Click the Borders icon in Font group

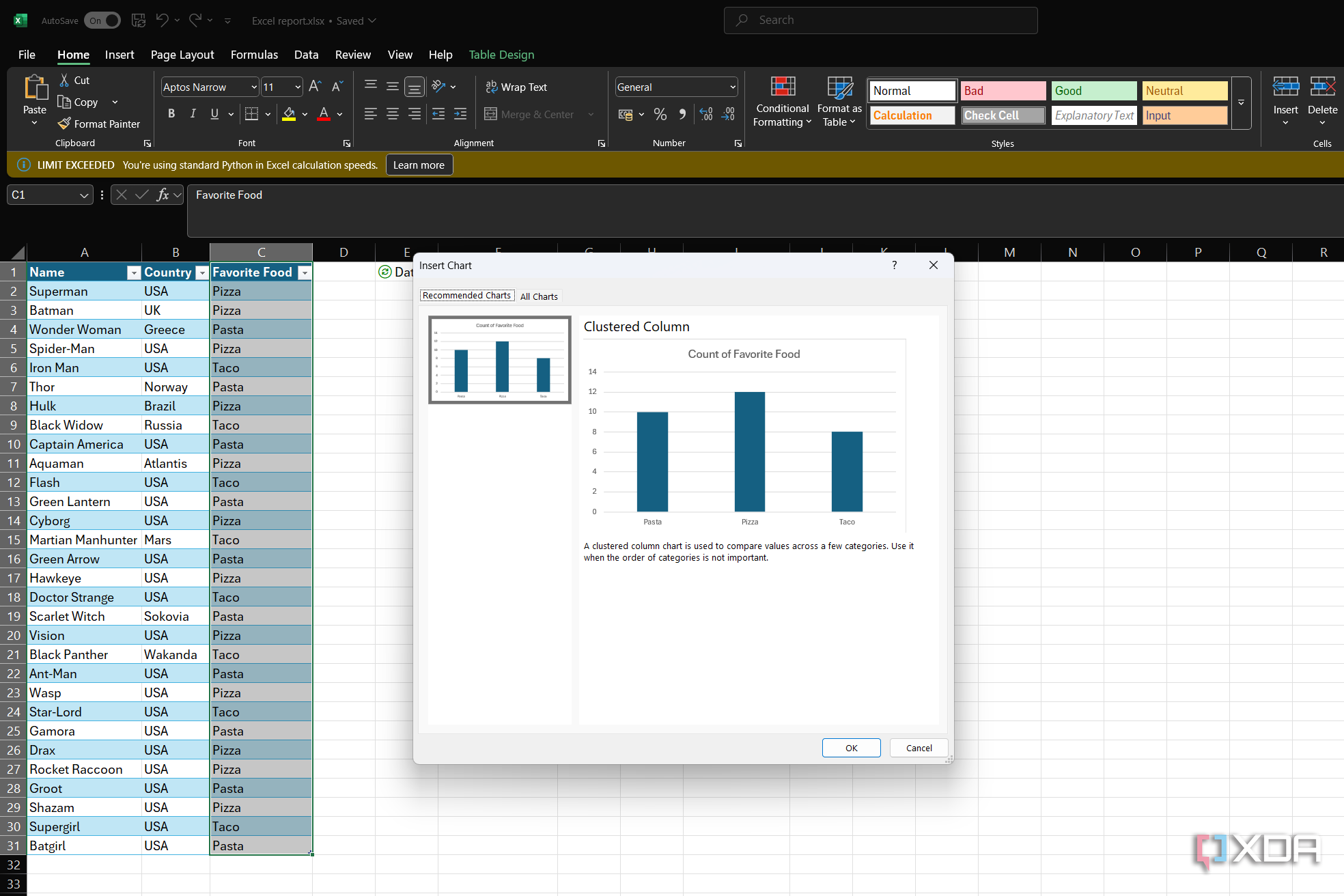tap(251, 114)
